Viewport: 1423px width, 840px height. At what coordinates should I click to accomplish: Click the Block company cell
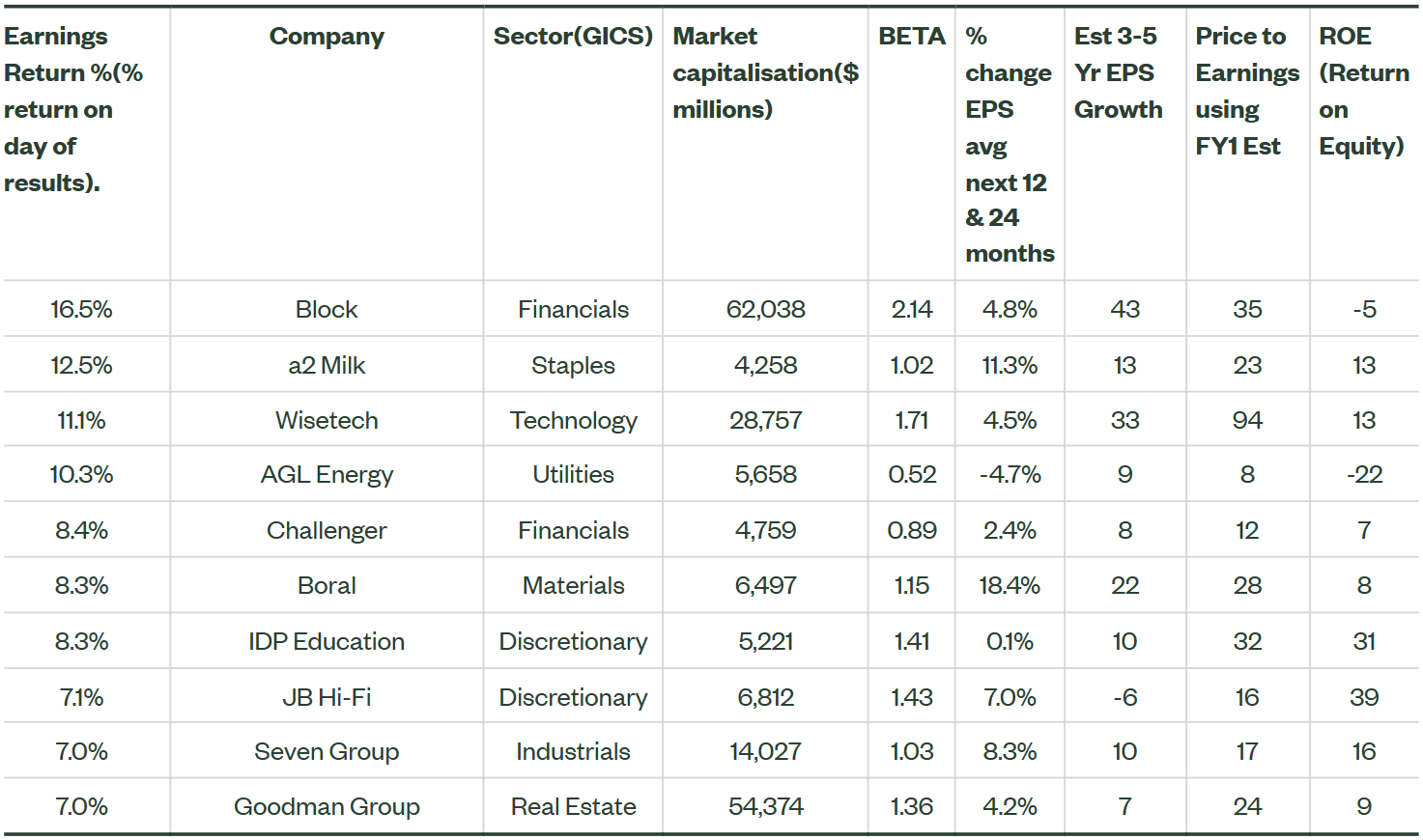coord(327,310)
